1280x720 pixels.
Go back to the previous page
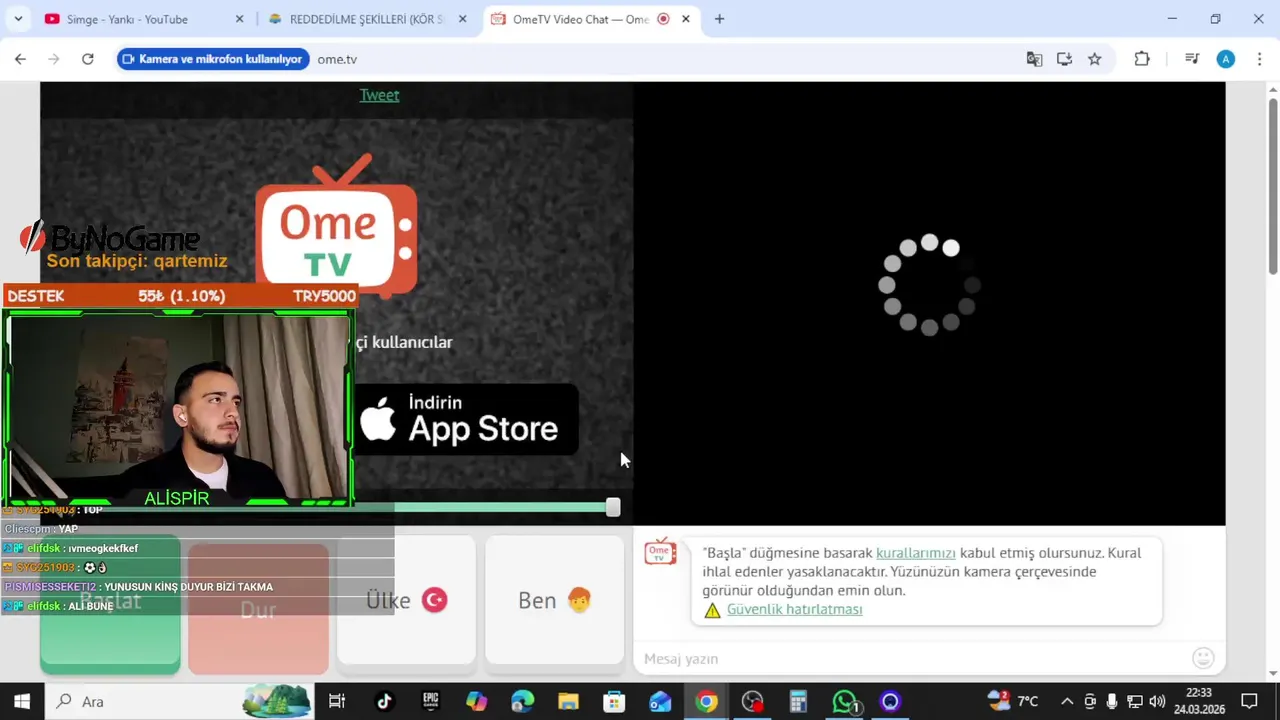20,59
